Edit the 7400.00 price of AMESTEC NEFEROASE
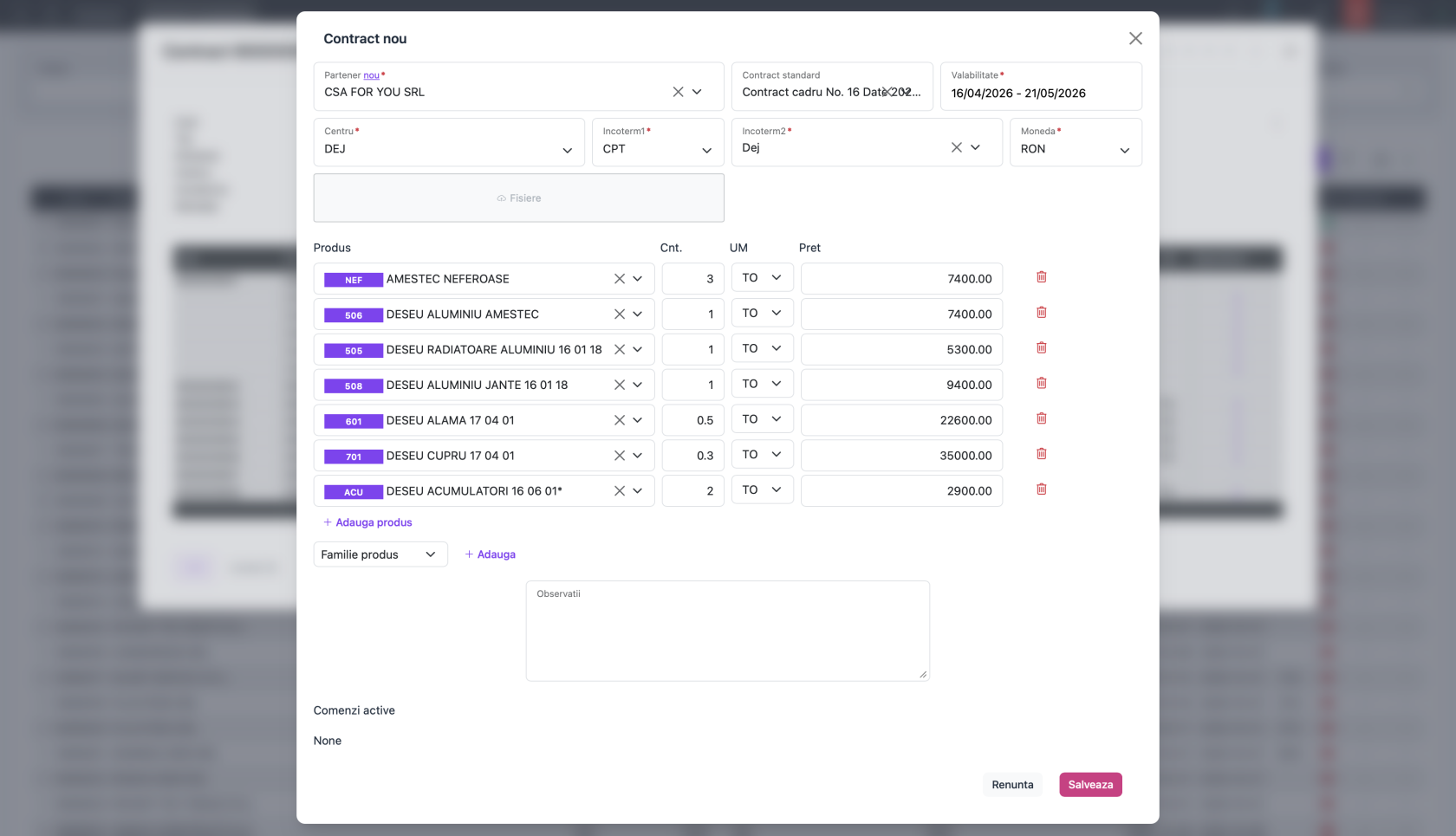 click(x=902, y=279)
